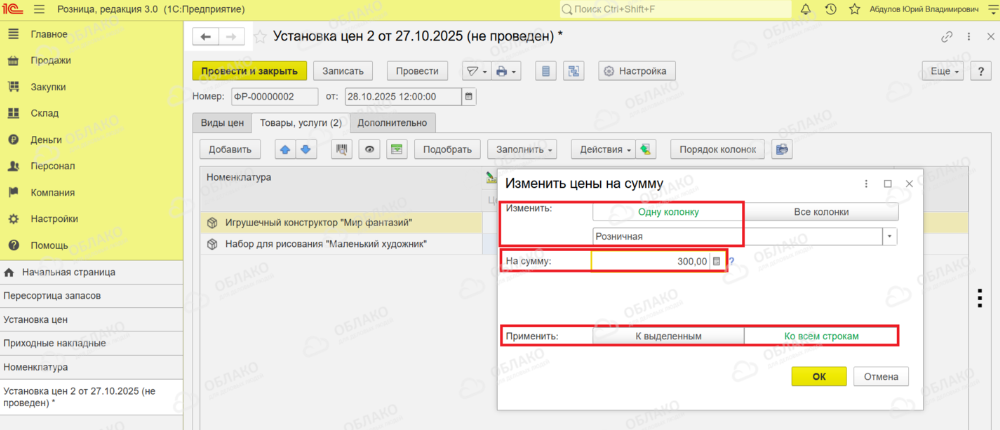Open dialog options three-dot menu
Screen dimensions: 1000x430
pyautogui.click(x=866, y=184)
